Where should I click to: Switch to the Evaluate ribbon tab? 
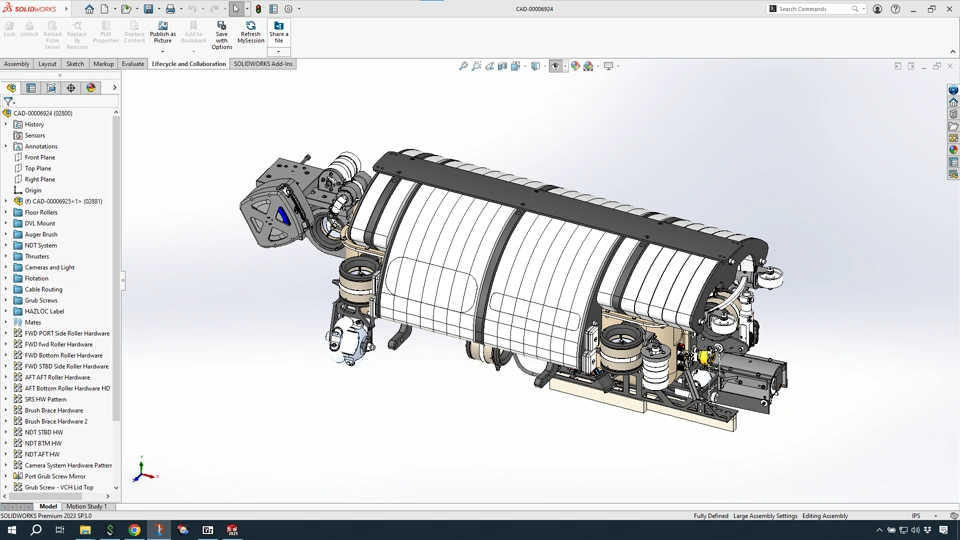coord(133,64)
